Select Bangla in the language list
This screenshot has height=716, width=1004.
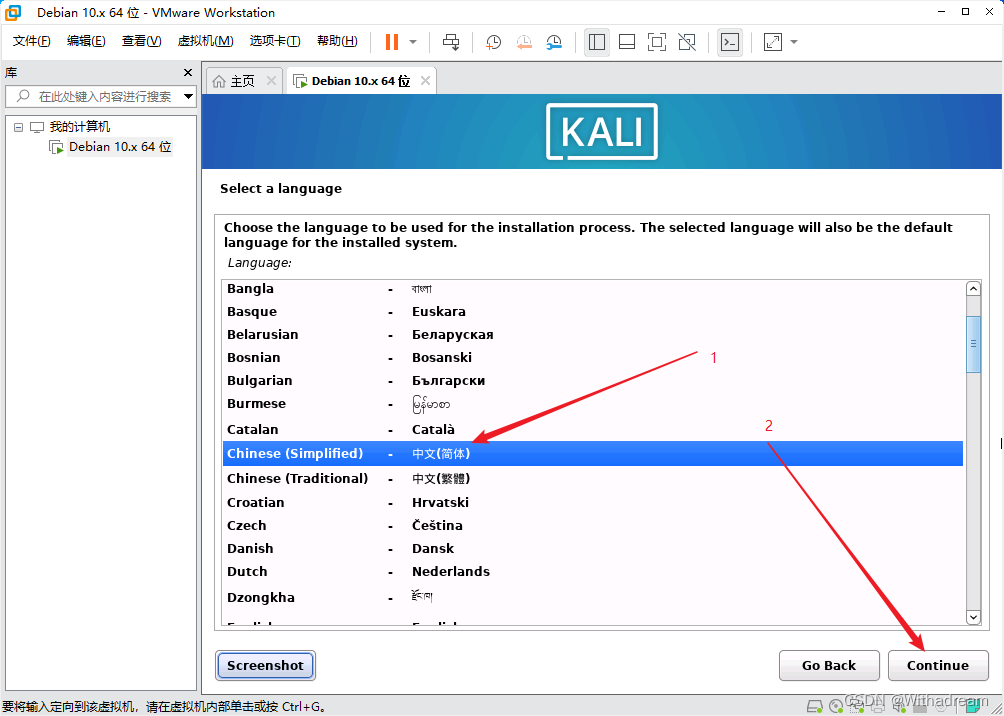click(592, 289)
